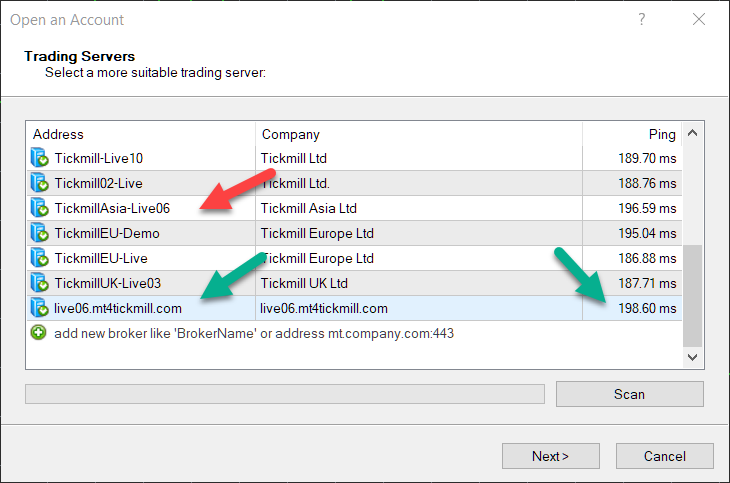Sort servers by Company column header
This screenshot has height=483, width=730.
[x=419, y=134]
